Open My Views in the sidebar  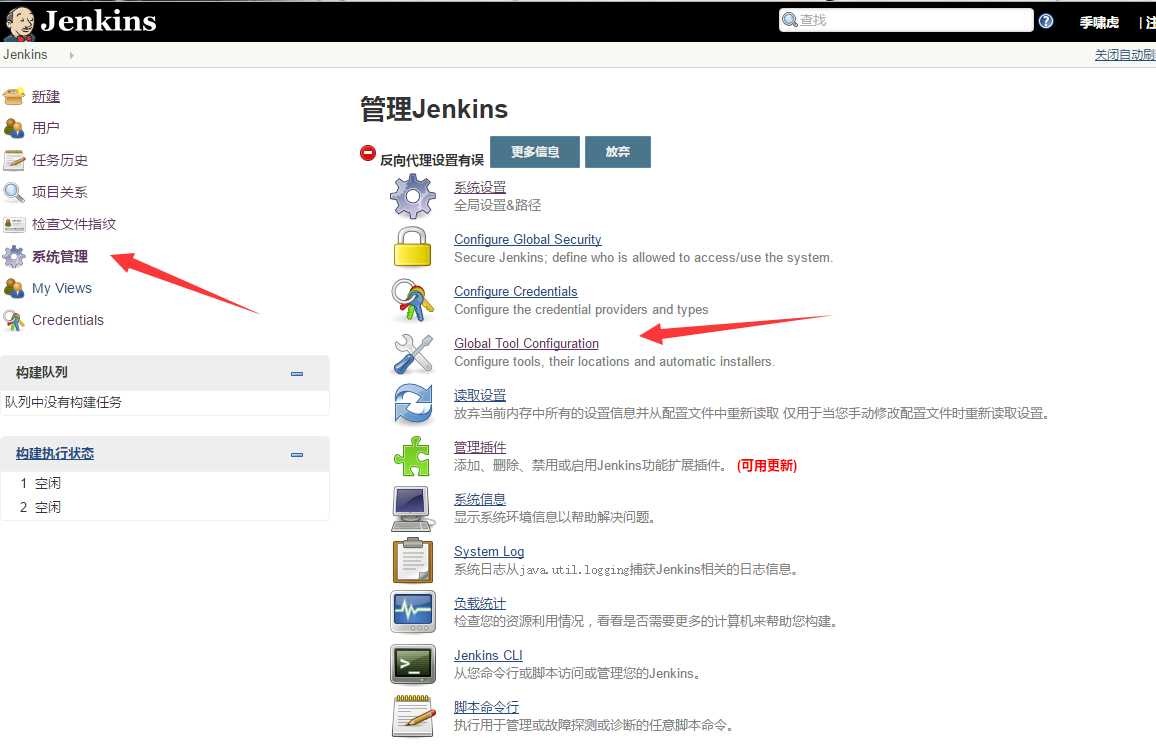(x=62, y=288)
